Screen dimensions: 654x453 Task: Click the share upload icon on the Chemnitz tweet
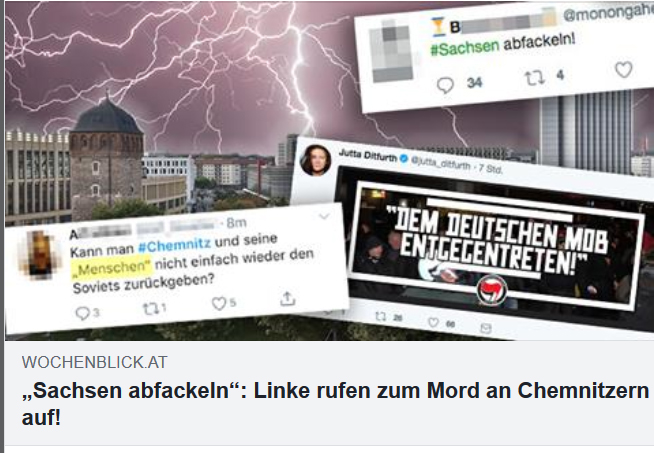click(x=288, y=299)
